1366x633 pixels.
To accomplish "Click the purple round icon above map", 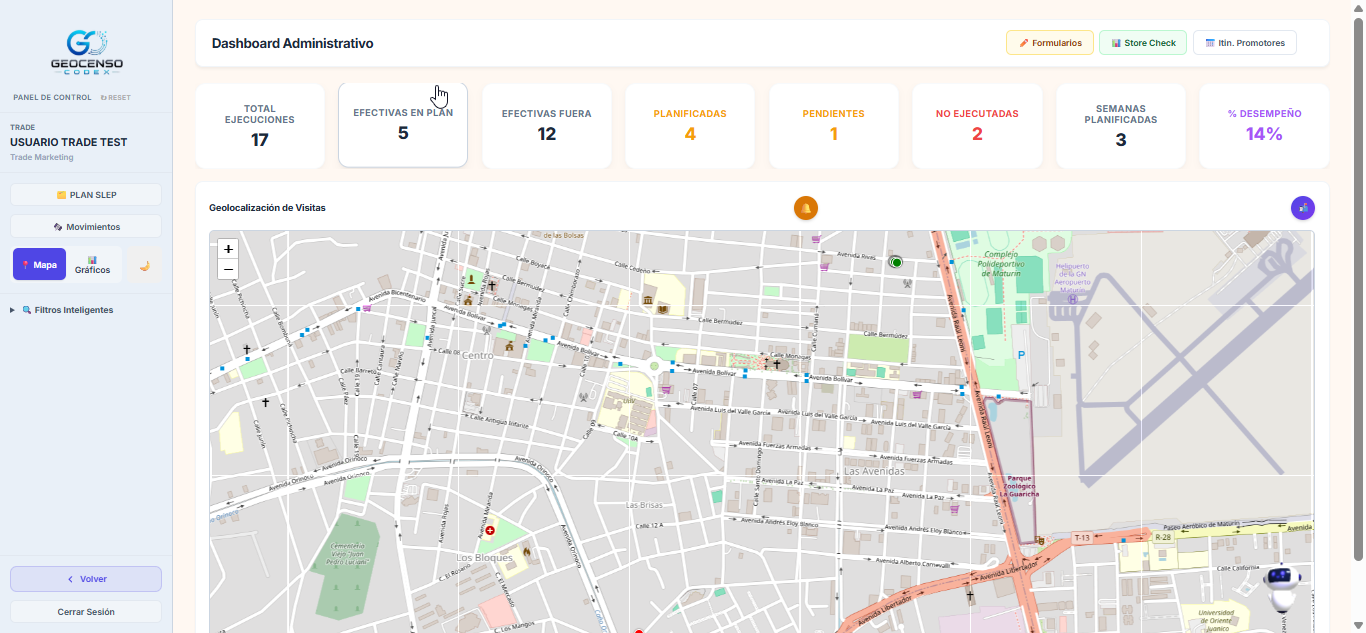I will coord(1303,207).
